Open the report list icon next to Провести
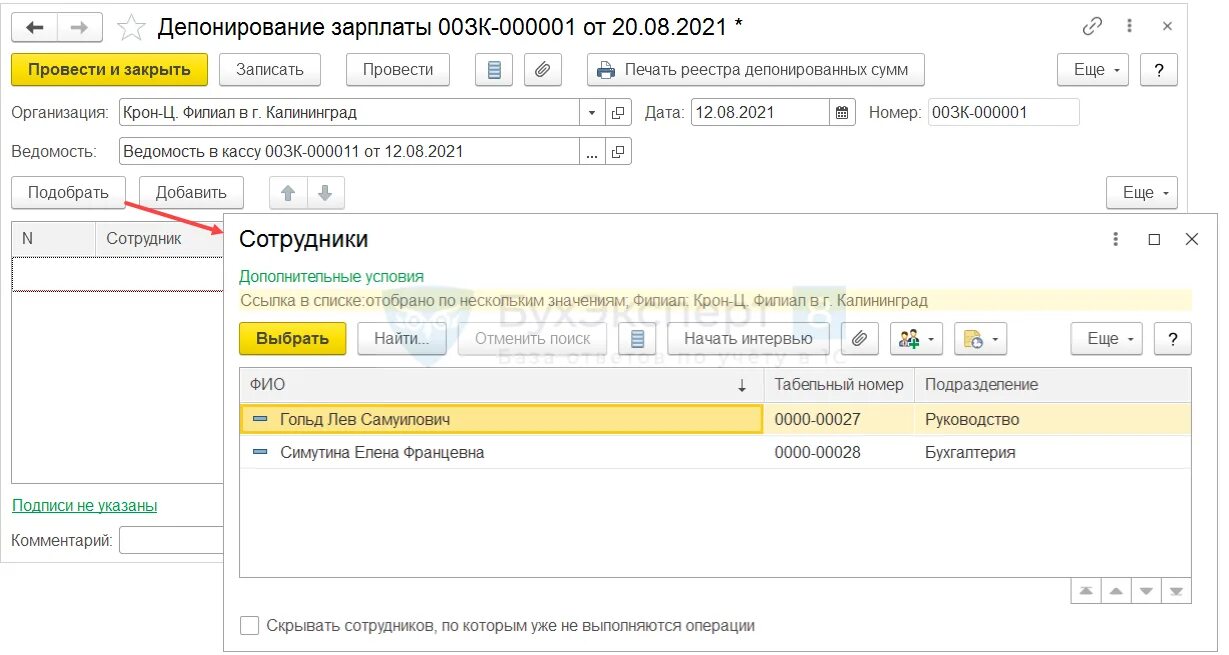 point(494,70)
